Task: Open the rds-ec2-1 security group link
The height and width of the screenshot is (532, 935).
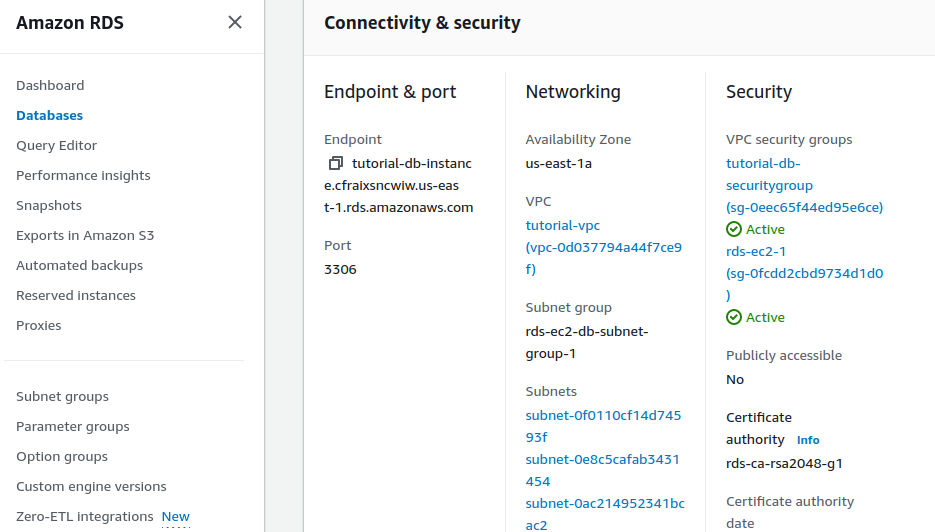Action: [756, 251]
